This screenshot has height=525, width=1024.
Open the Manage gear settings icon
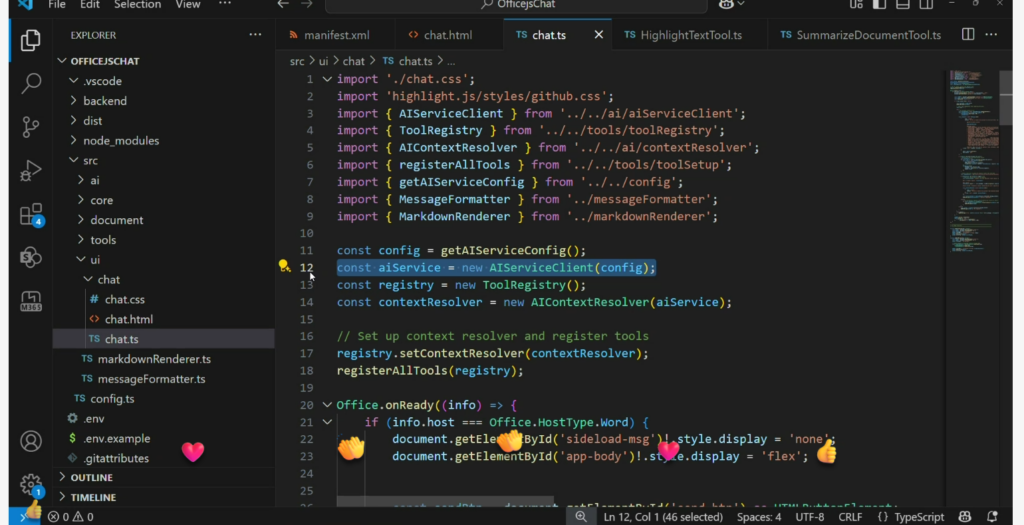tap(31, 484)
